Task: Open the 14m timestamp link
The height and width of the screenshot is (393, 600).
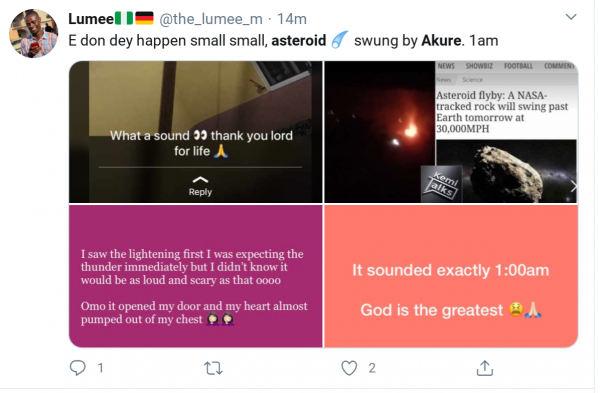Action: [x=292, y=19]
